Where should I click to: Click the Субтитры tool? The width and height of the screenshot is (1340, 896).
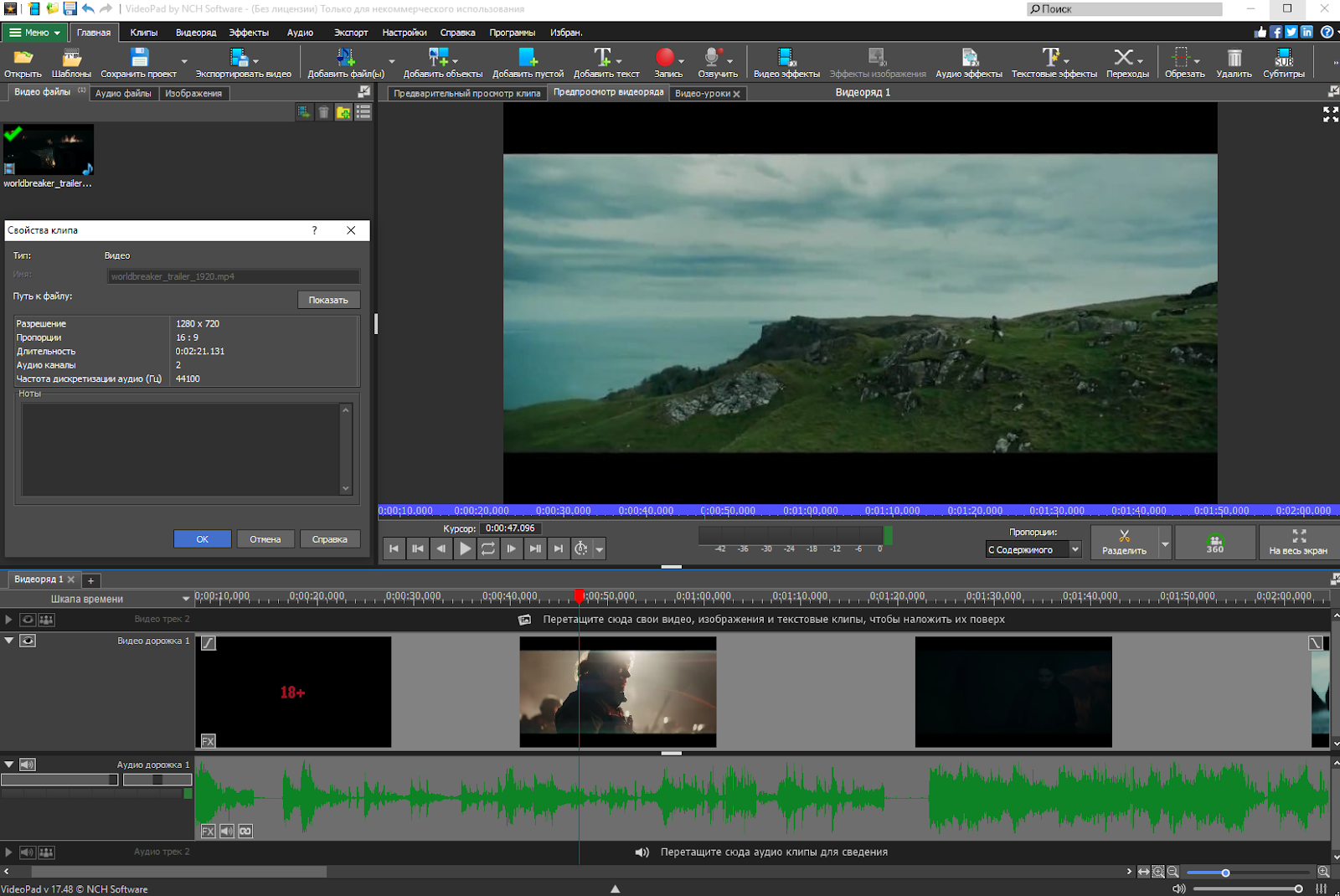(1283, 62)
